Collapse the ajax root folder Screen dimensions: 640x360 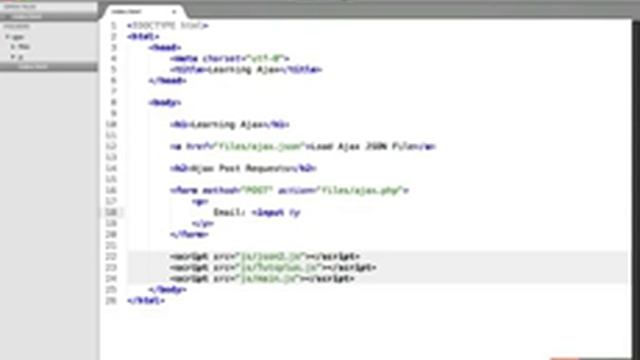tap(7, 37)
